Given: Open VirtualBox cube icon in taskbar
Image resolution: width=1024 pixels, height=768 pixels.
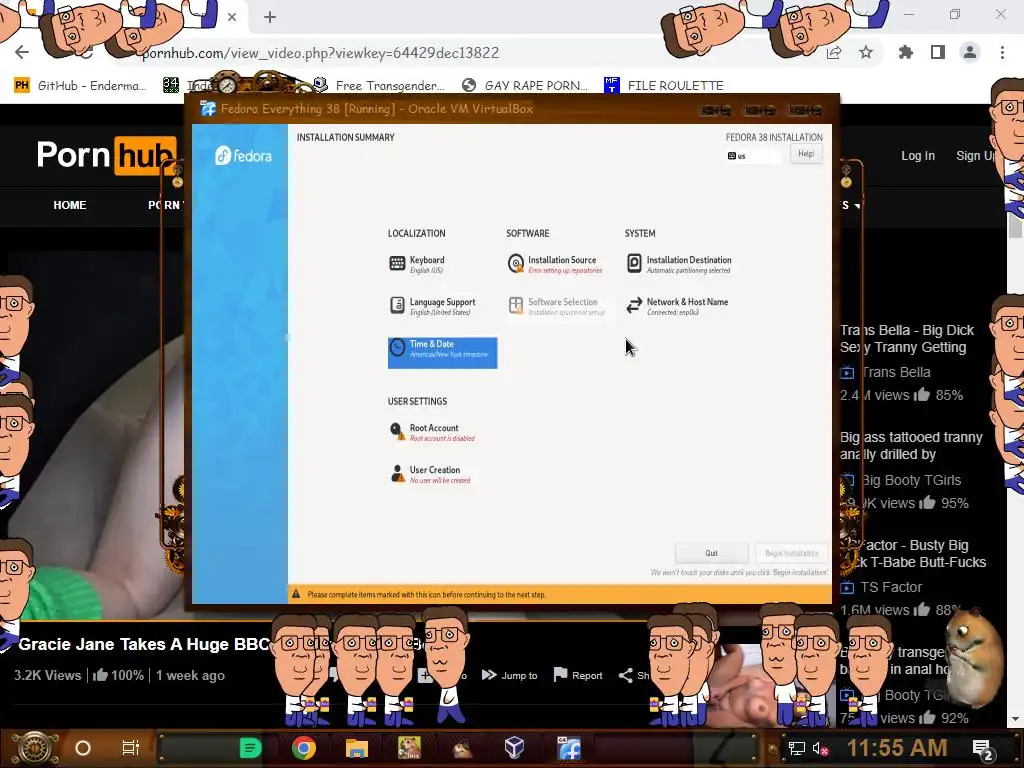Looking at the screenshot, I should [515, 747].
